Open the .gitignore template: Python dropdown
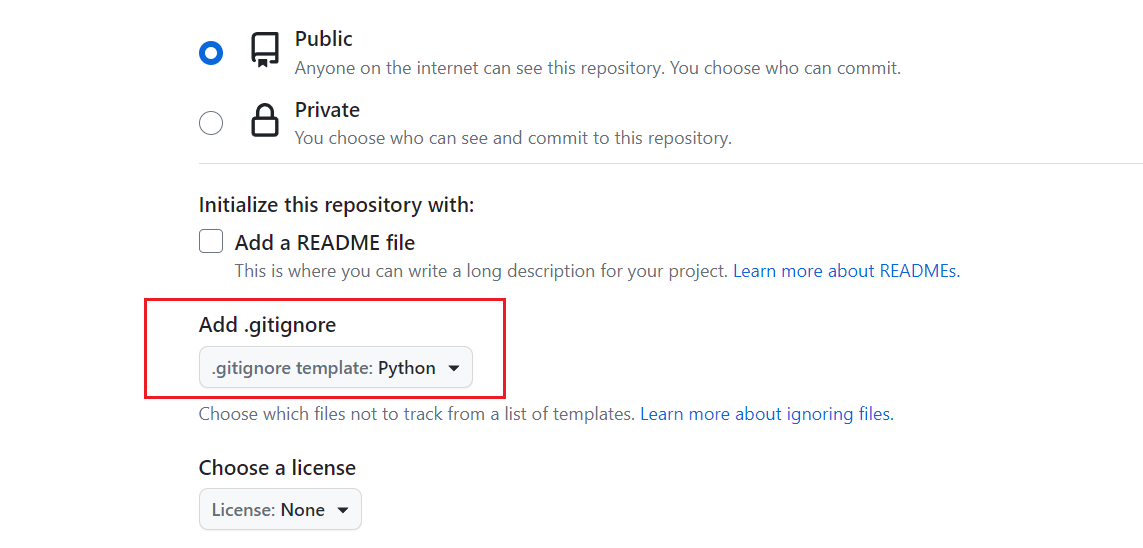The height and width of the screenshot is (548, 1143). coord(335,367)
